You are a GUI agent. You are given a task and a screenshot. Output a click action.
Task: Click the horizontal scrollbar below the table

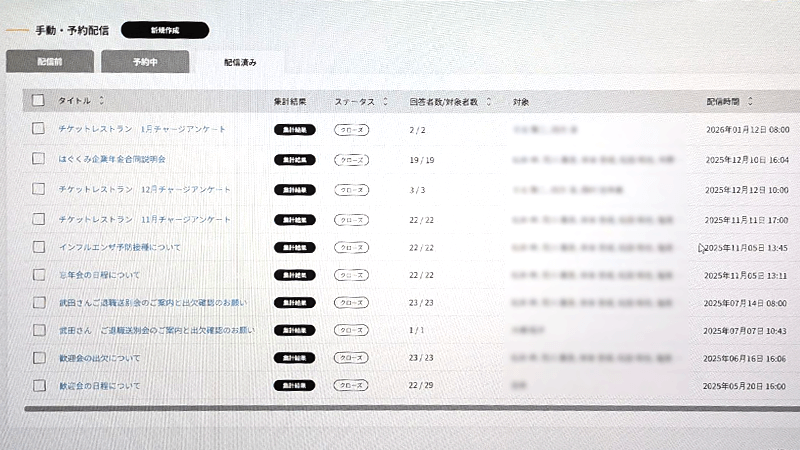(x=400, y=408)
